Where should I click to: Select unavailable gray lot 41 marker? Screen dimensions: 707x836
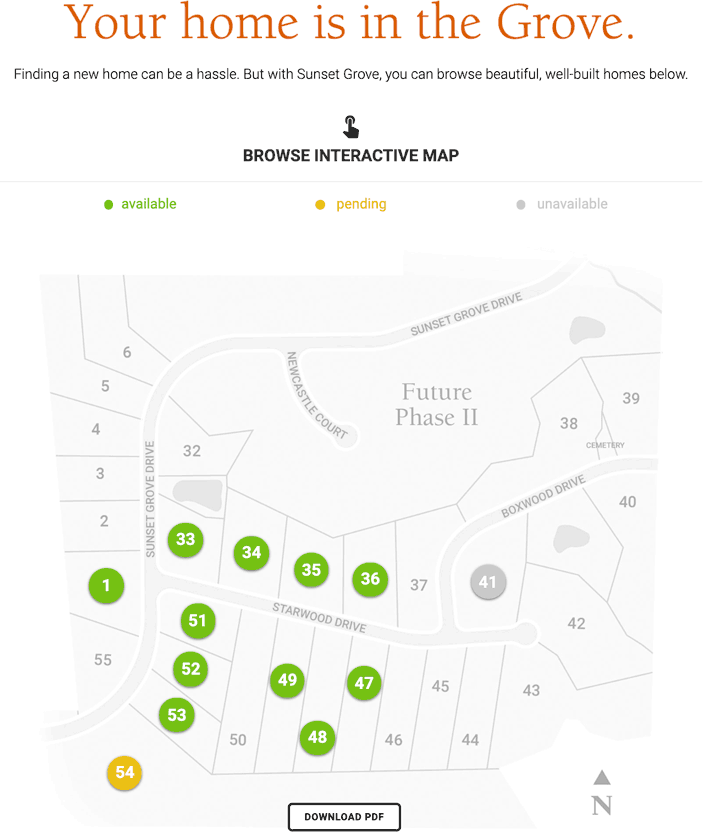pyautogui.click(x=487, y=582)
